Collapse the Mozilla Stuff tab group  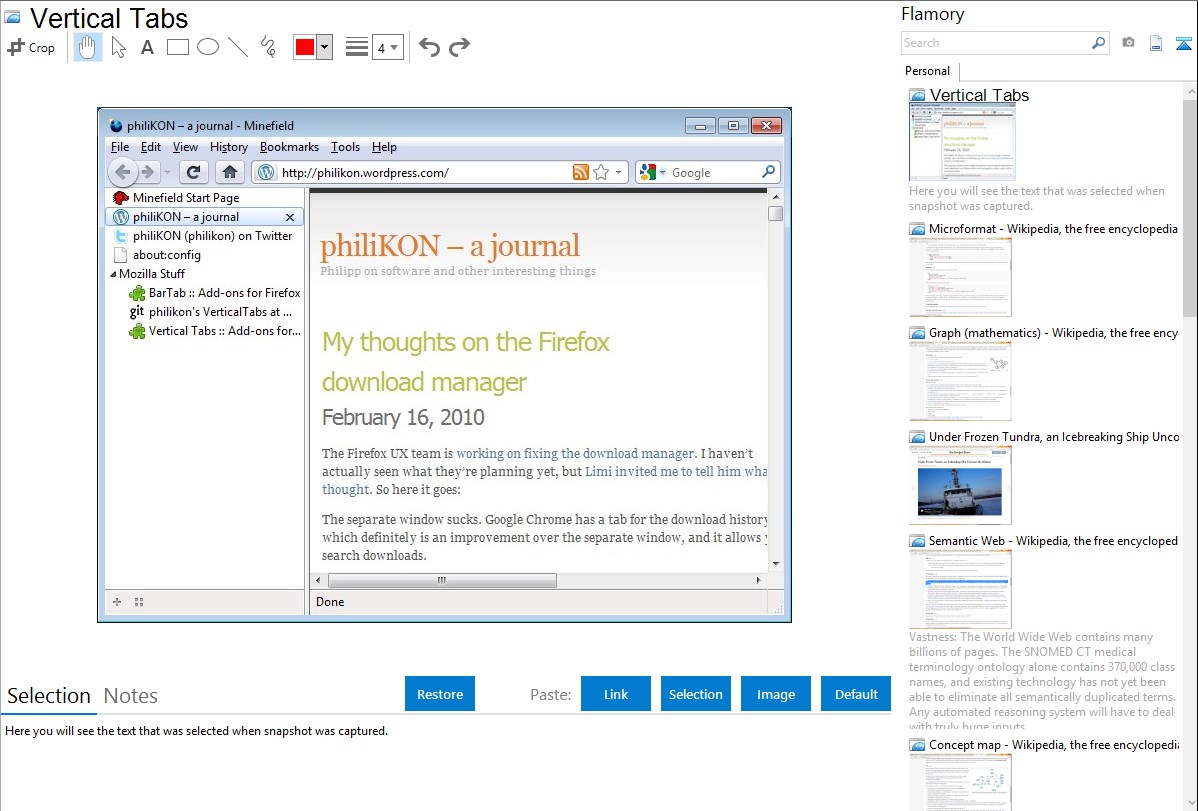click(113, 274)
